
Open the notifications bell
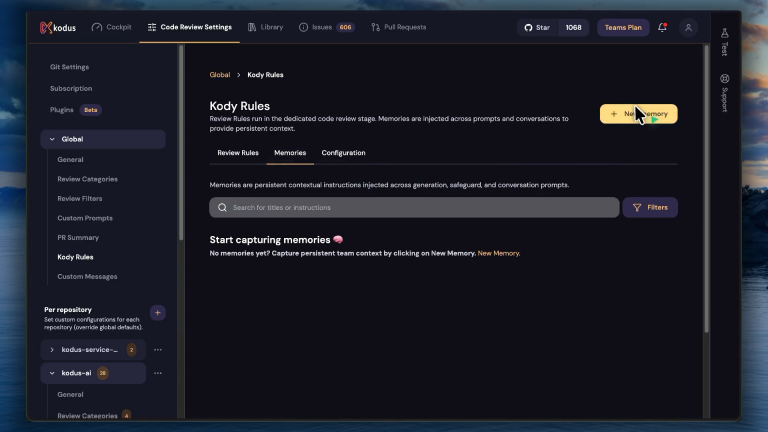click(662, 27)
